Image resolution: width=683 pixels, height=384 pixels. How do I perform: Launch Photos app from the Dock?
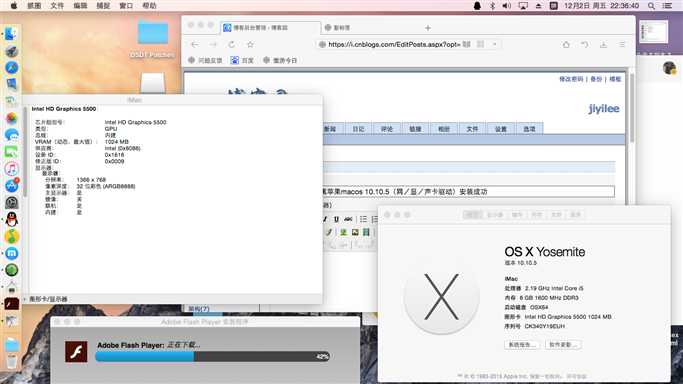[x=11, y=118]
